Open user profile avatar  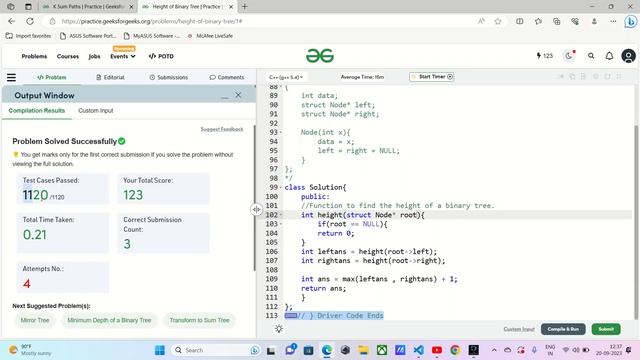(628, 56)
